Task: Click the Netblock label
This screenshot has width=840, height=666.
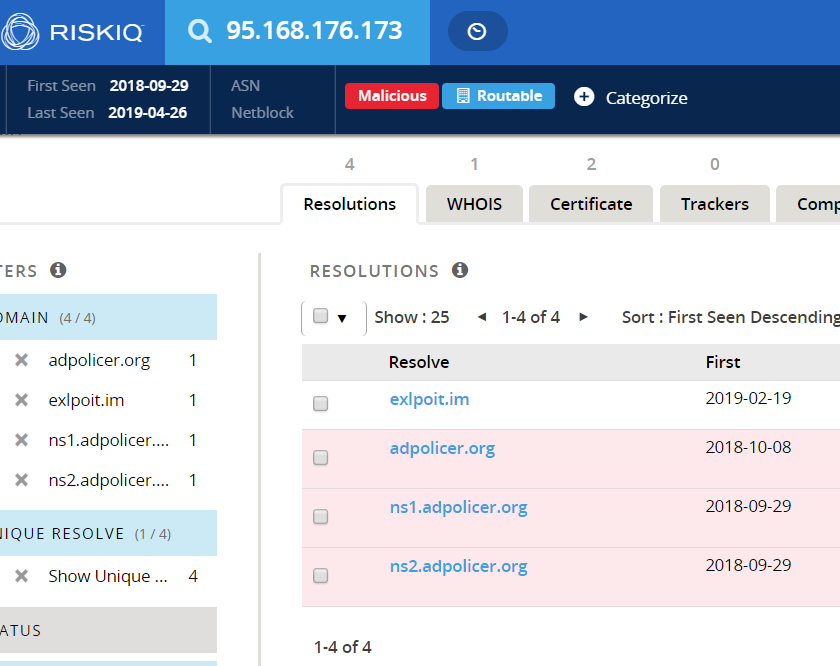Action: [262, 113]
